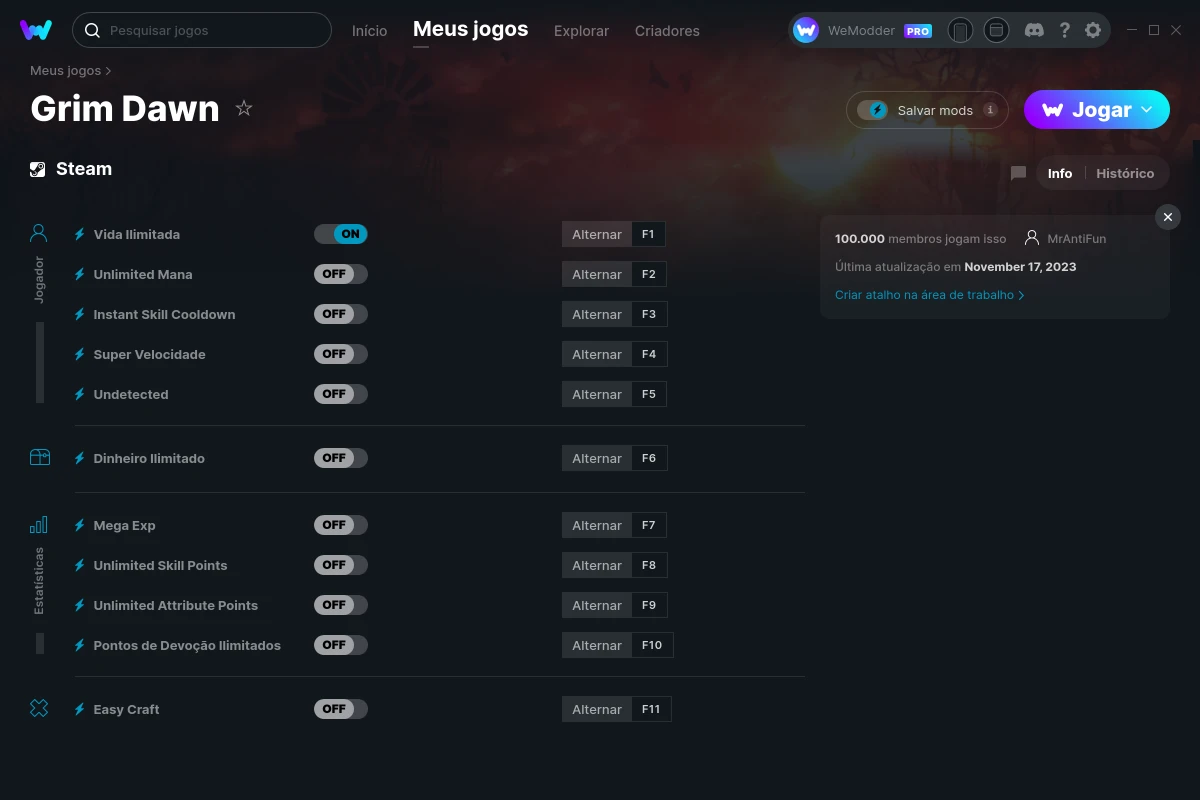Click the Steam platform icon
This screenshot has width=1200, height=800.
tap(38, 169)
